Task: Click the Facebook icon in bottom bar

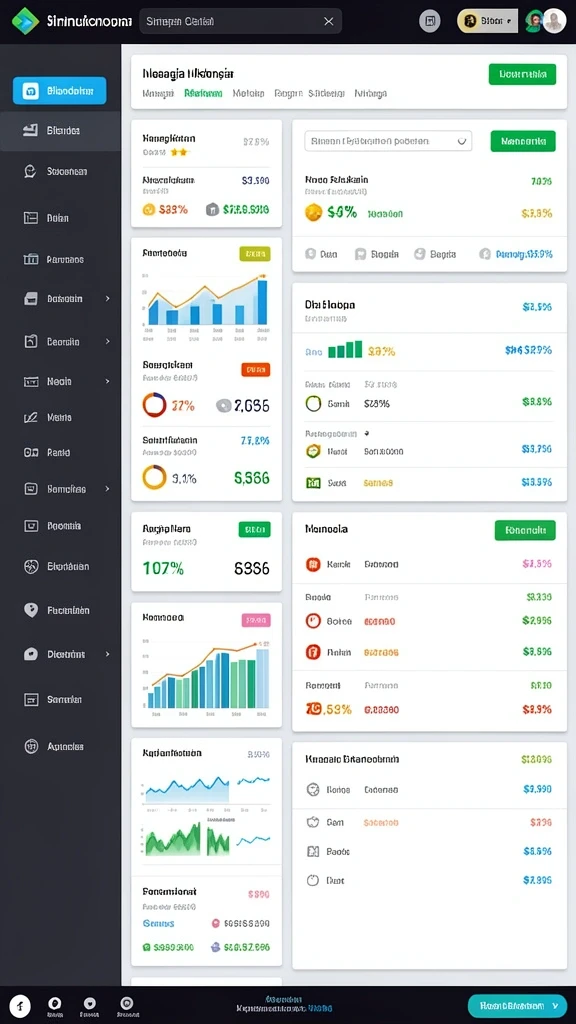Action: tap(20, 1005)
